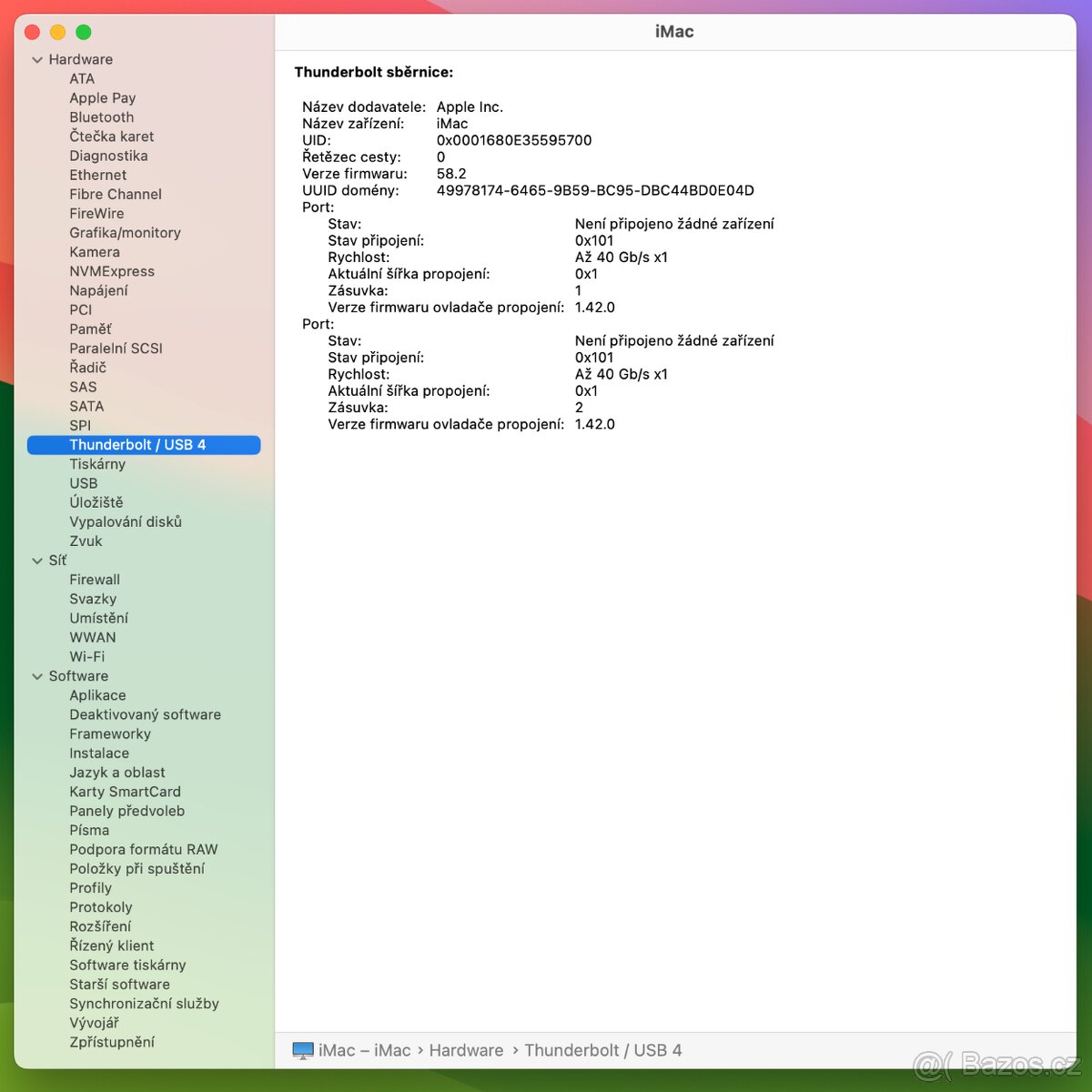1092x1092 pixels.
Task: Open Úložiště in the sidebar
Action: click(x=96, y=502)
